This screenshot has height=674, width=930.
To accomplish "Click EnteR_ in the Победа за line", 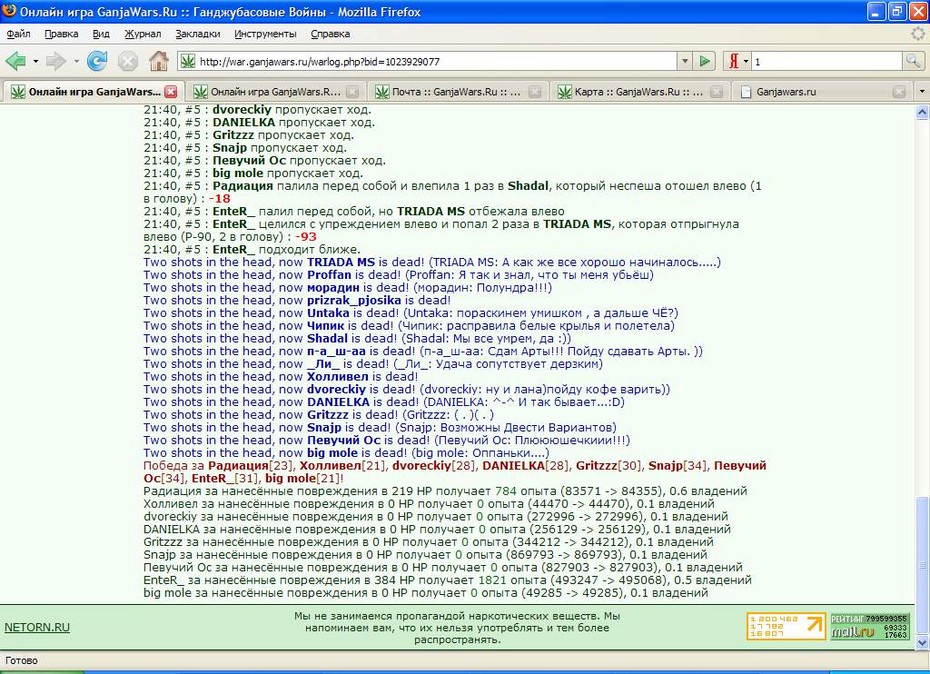I will click(x=213, y=478).
